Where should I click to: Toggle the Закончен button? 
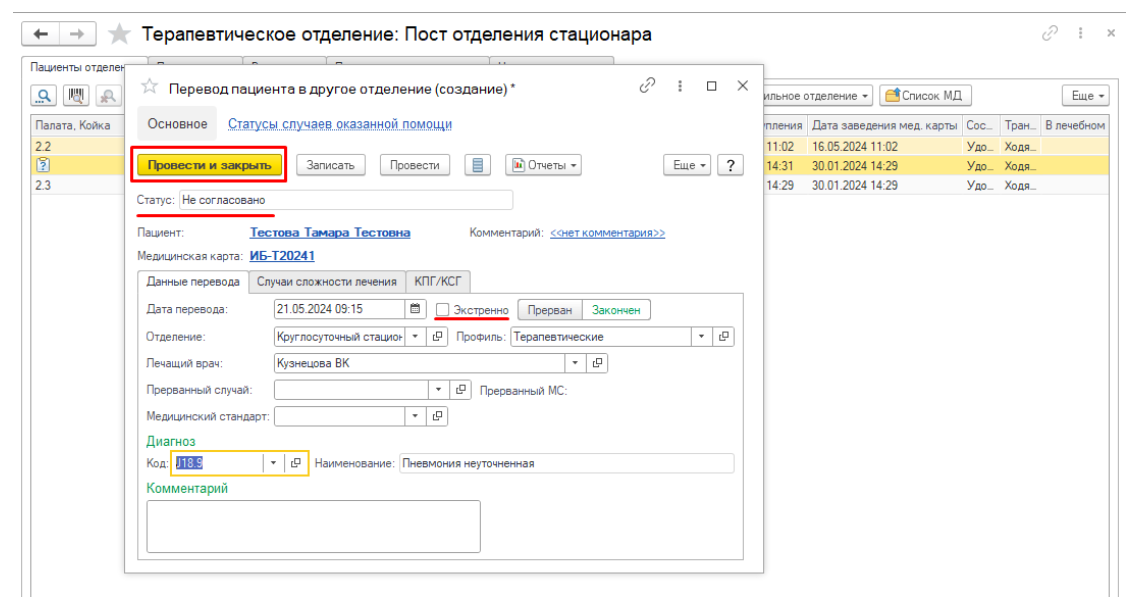point(615,311)
